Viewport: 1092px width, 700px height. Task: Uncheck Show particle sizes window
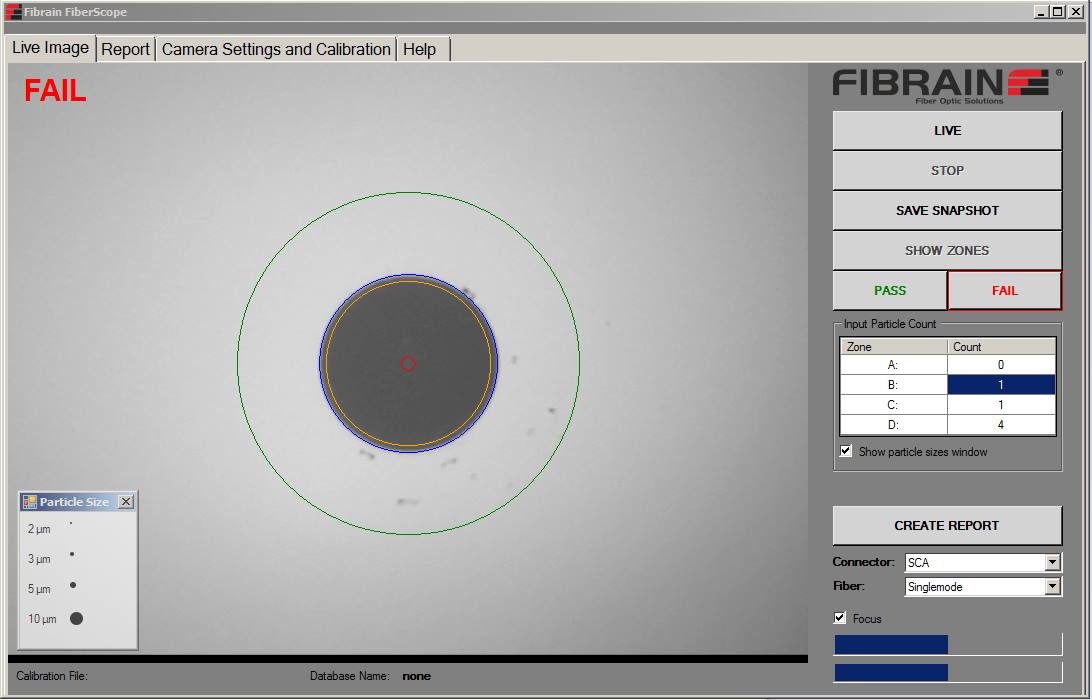845,450
